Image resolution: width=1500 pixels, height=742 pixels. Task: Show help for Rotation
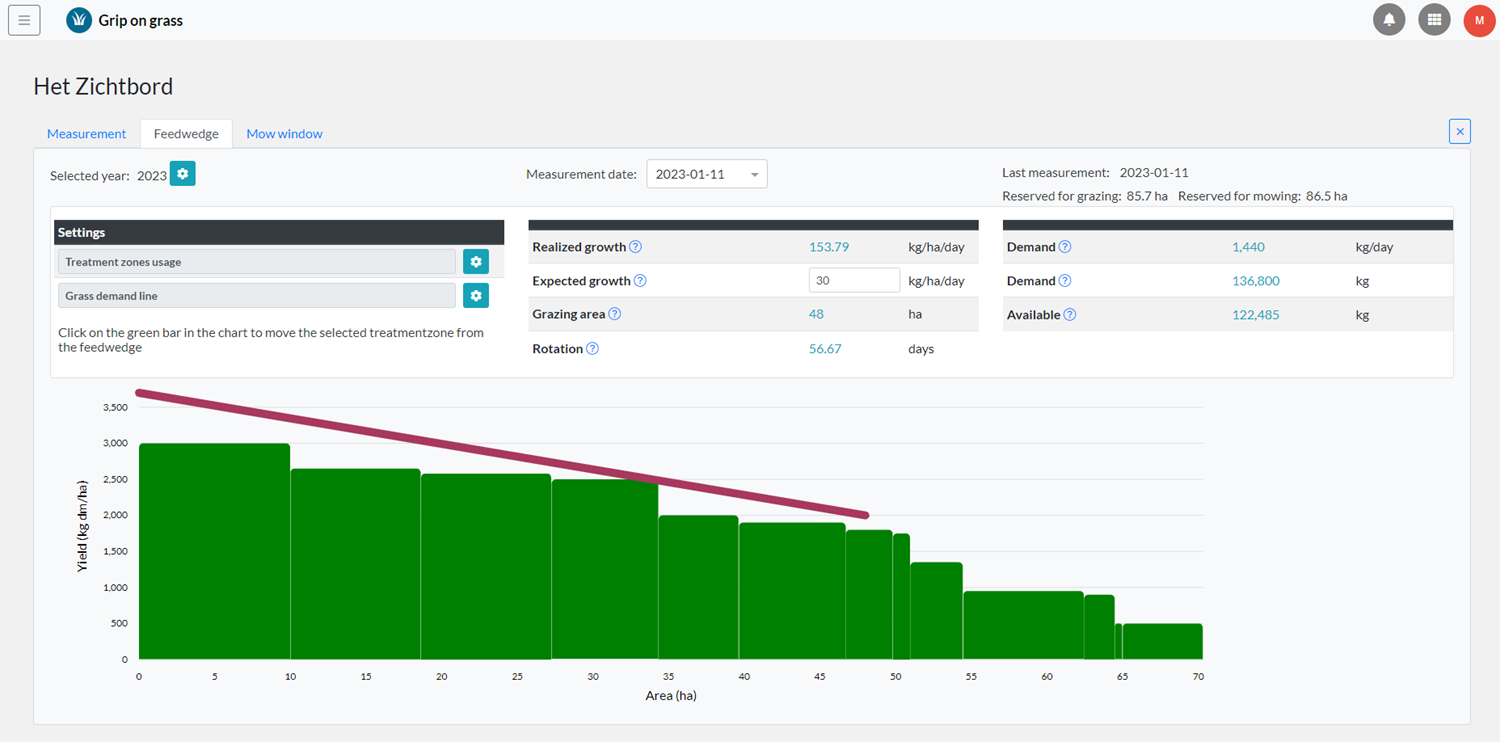(x=592, y=349)
